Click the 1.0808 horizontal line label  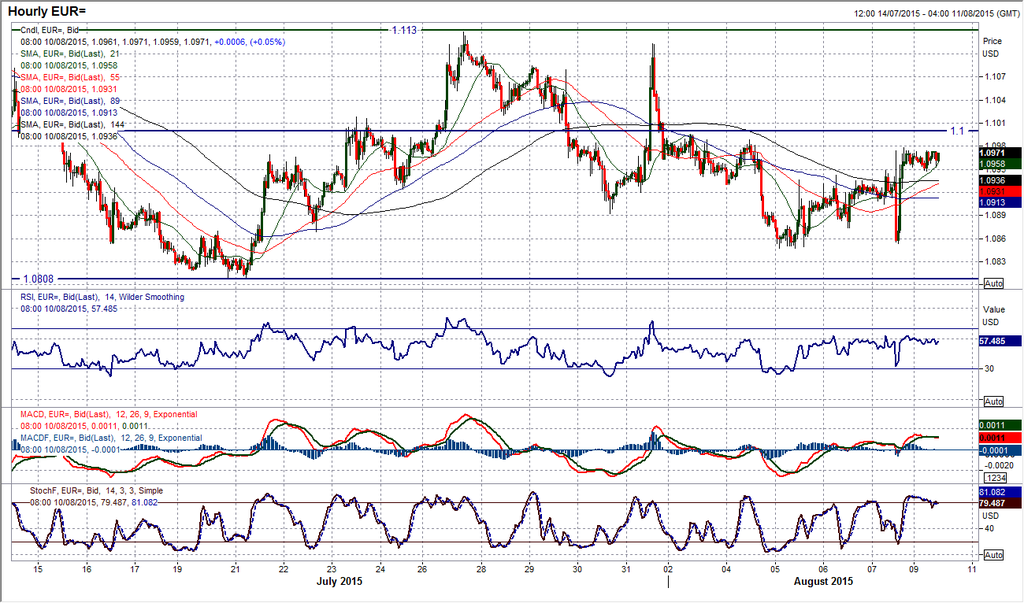coord(39,279)
